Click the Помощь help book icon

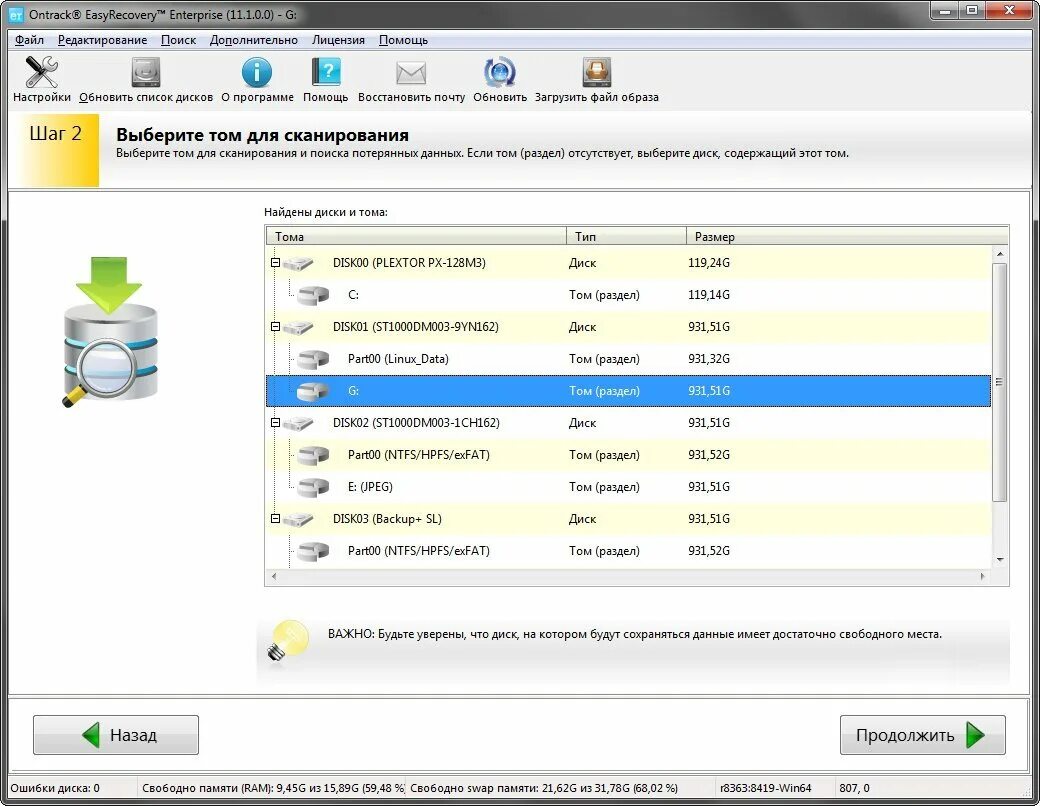click(x=326, y=72)
